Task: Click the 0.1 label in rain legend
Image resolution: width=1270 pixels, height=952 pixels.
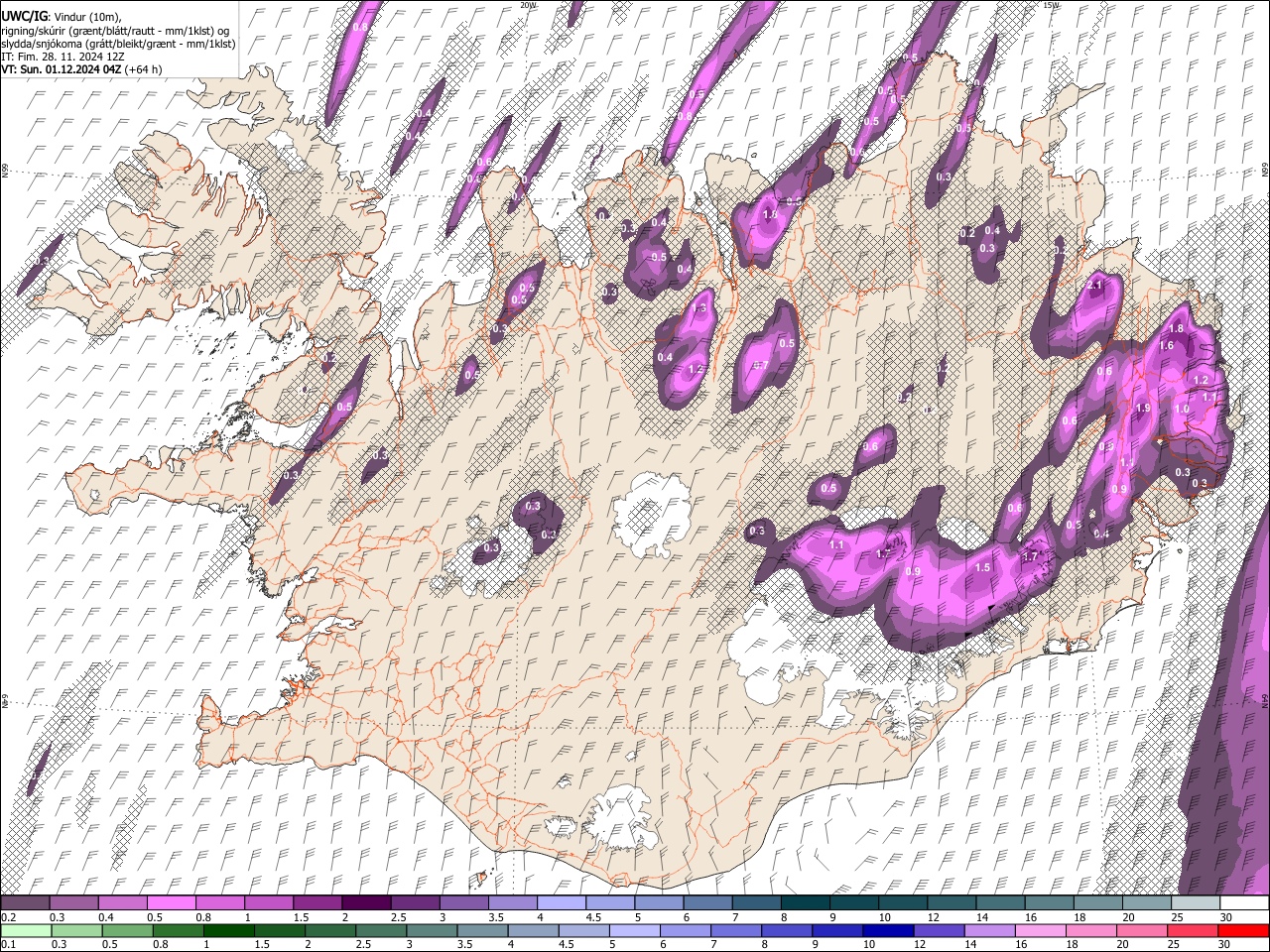Action: tap(8, 945)
